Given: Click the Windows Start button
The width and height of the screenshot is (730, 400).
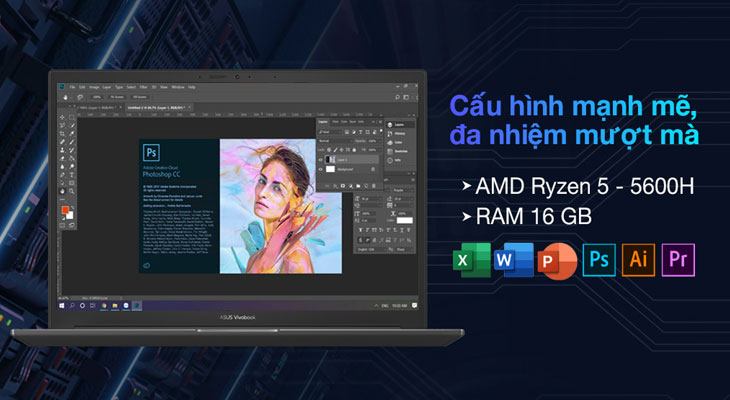Looking at the screenshot, I should click(61, 305).
